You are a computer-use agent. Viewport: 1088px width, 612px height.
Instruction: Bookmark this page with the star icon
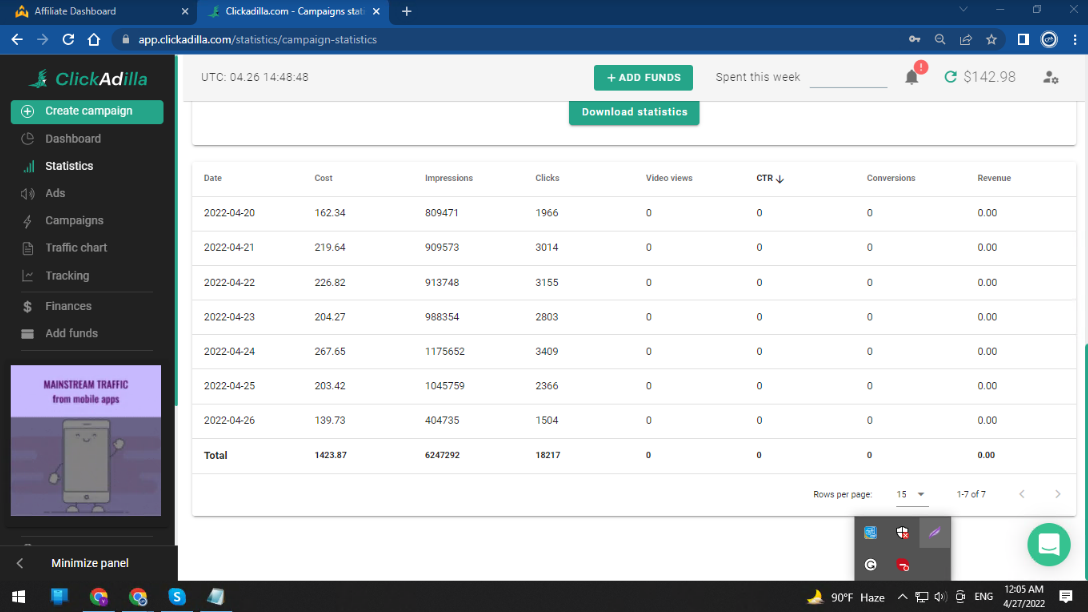coord(991,40)
